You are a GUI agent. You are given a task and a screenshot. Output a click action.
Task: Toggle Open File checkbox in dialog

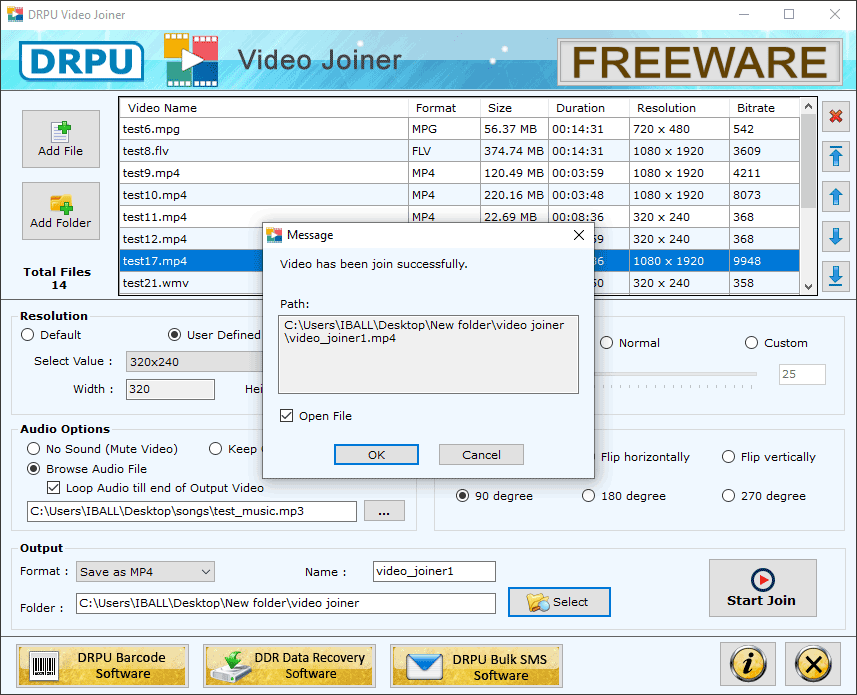[286, 416]
